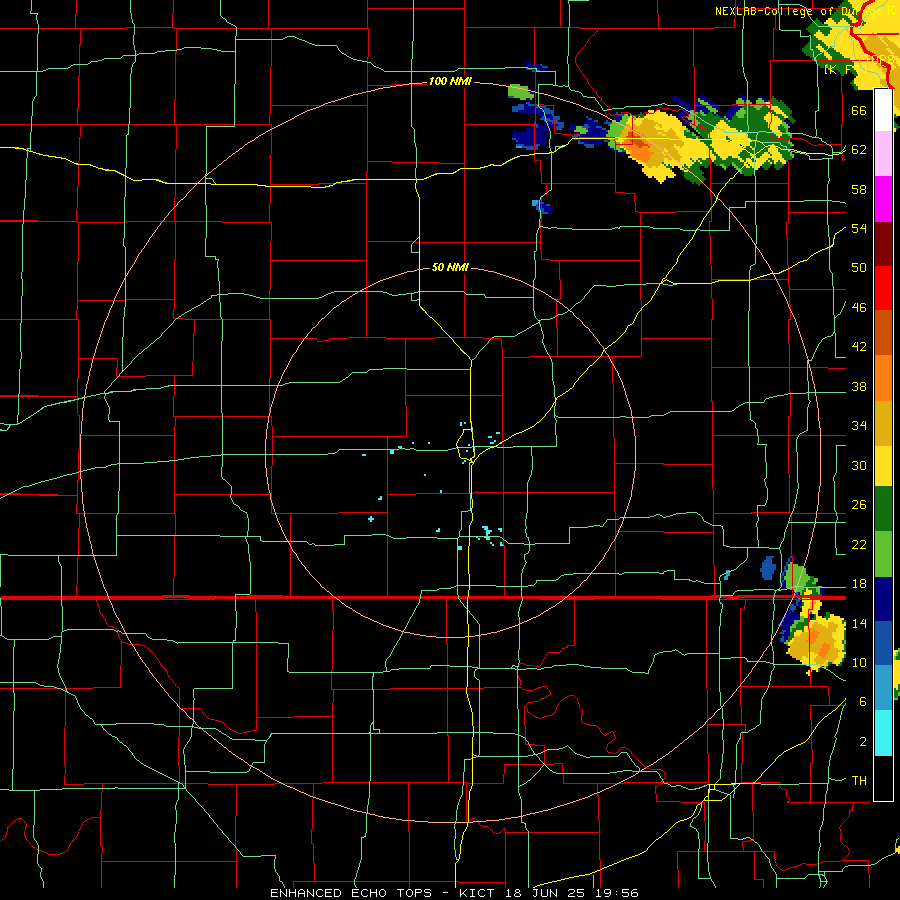Click the legend value "58"

pos(859,189)
